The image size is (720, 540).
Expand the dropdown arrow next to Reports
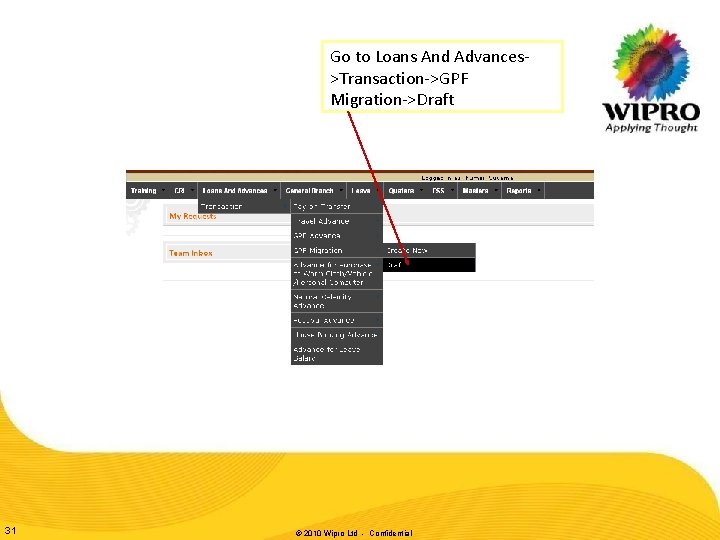coord(539,190)
